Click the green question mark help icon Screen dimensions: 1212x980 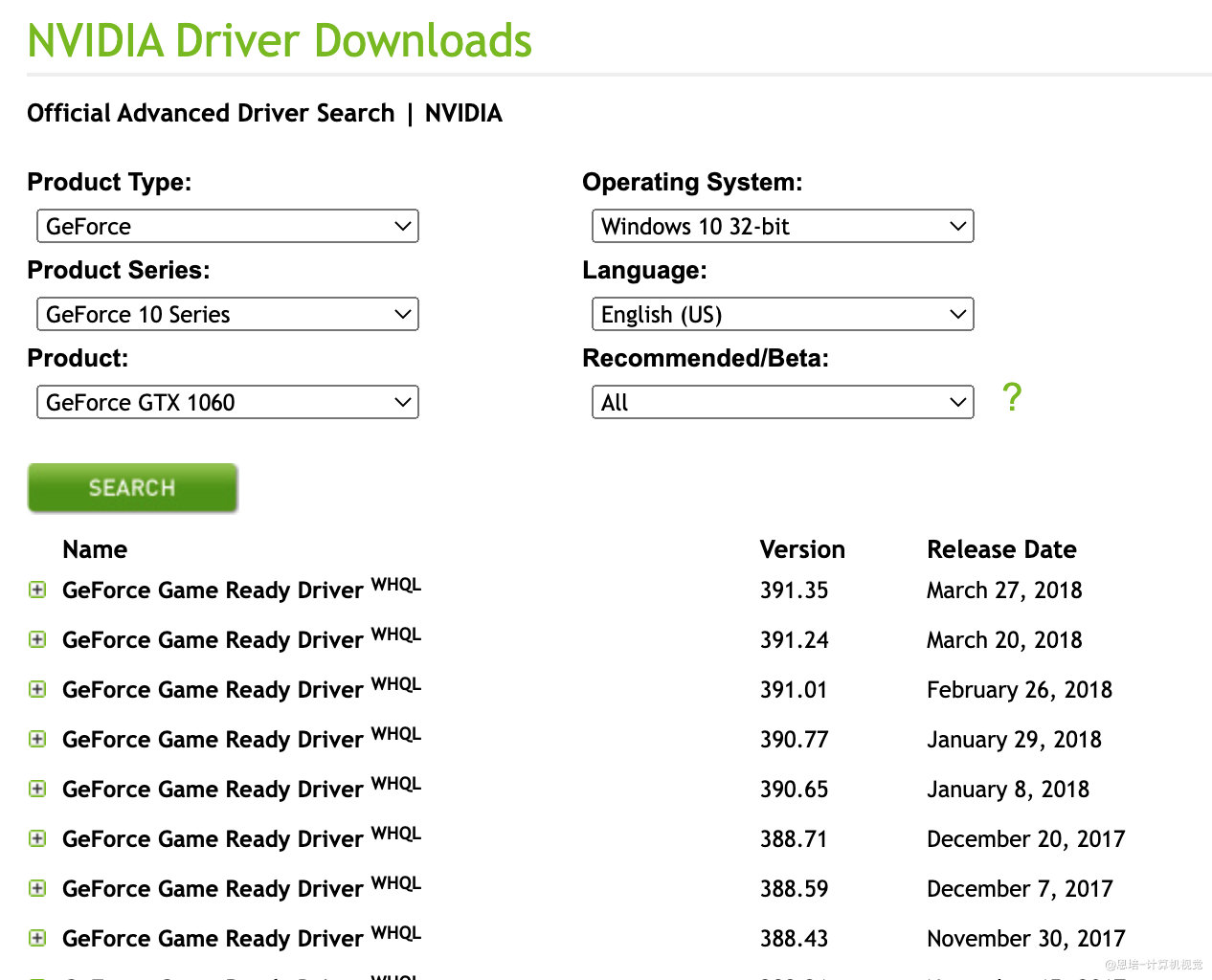pos(1012,396)
